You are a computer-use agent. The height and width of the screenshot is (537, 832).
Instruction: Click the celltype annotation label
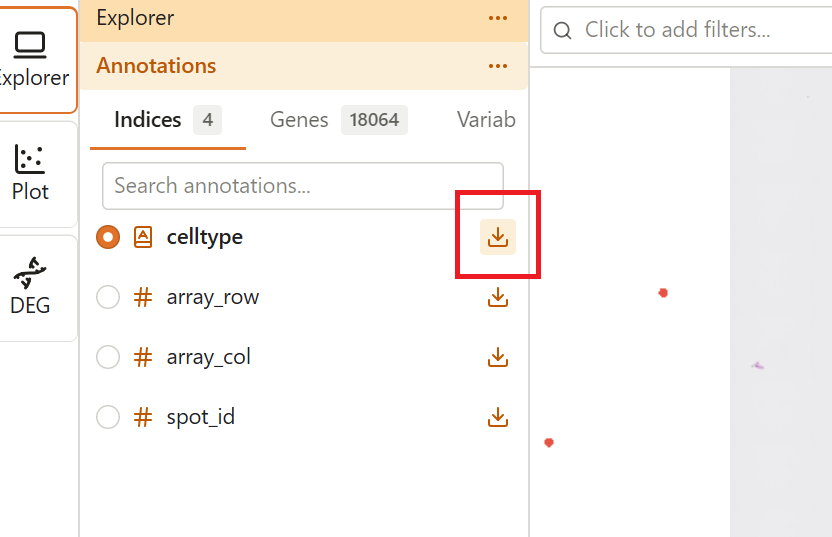coord(205,237)
